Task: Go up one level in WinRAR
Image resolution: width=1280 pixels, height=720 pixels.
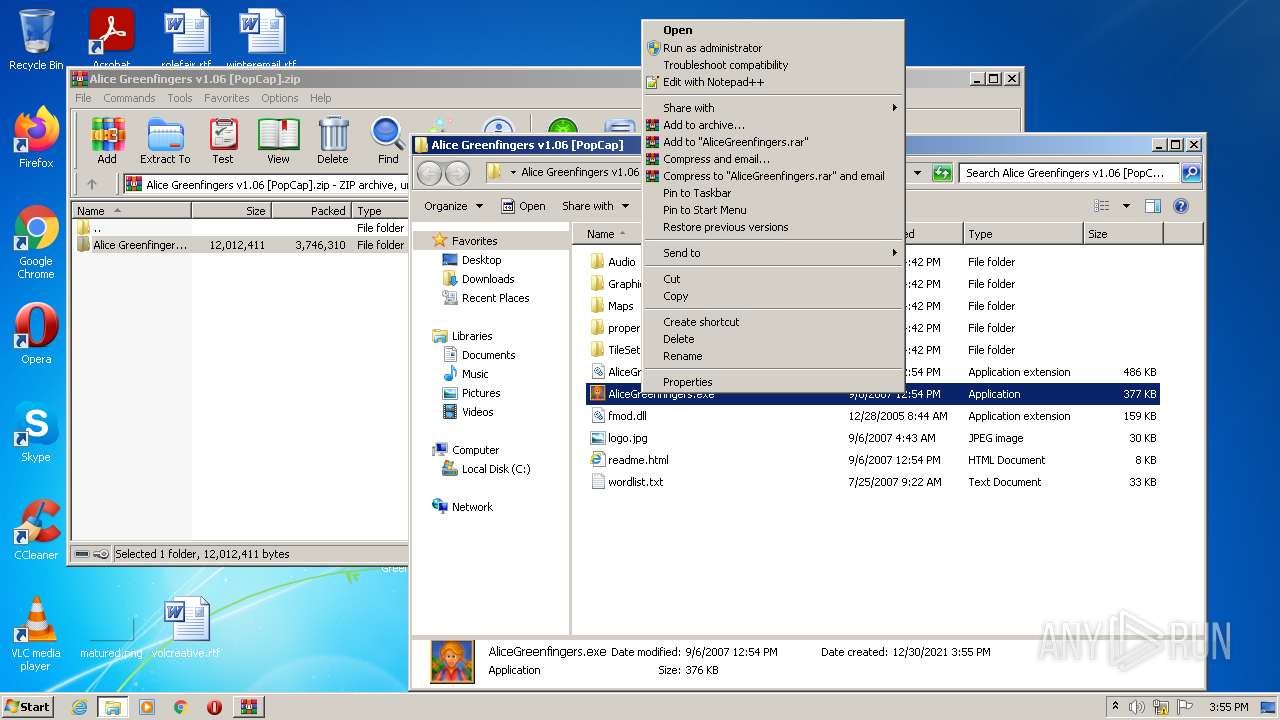Action: click(92, 184)
